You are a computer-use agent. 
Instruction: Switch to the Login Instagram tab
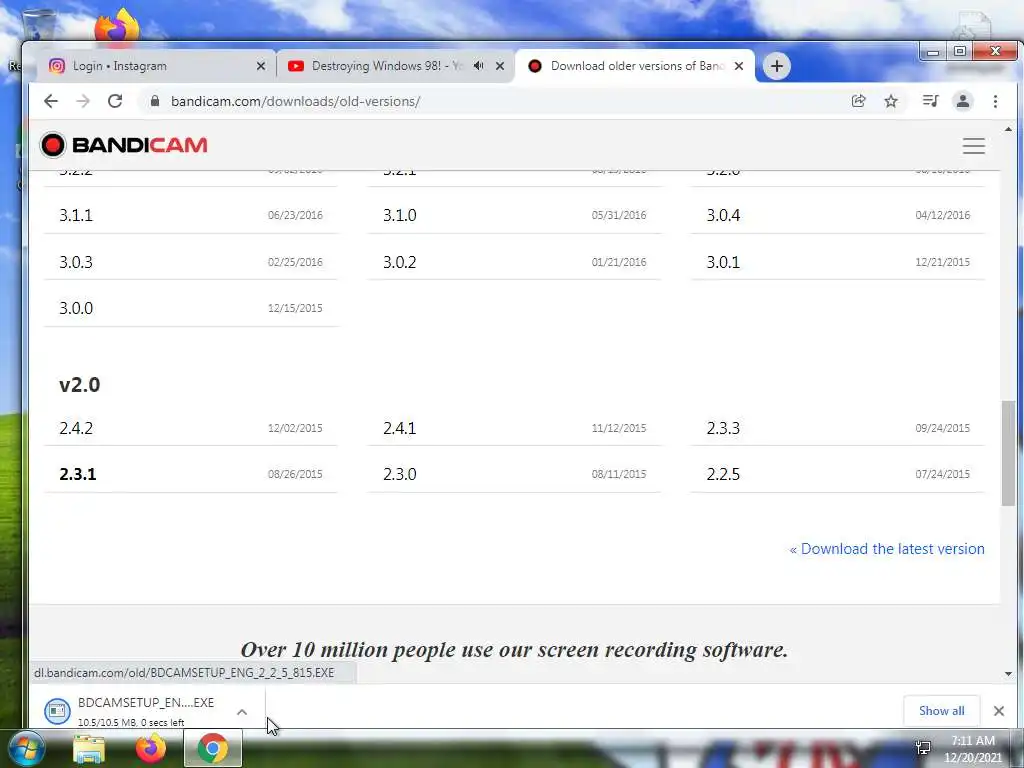[157, 66]
